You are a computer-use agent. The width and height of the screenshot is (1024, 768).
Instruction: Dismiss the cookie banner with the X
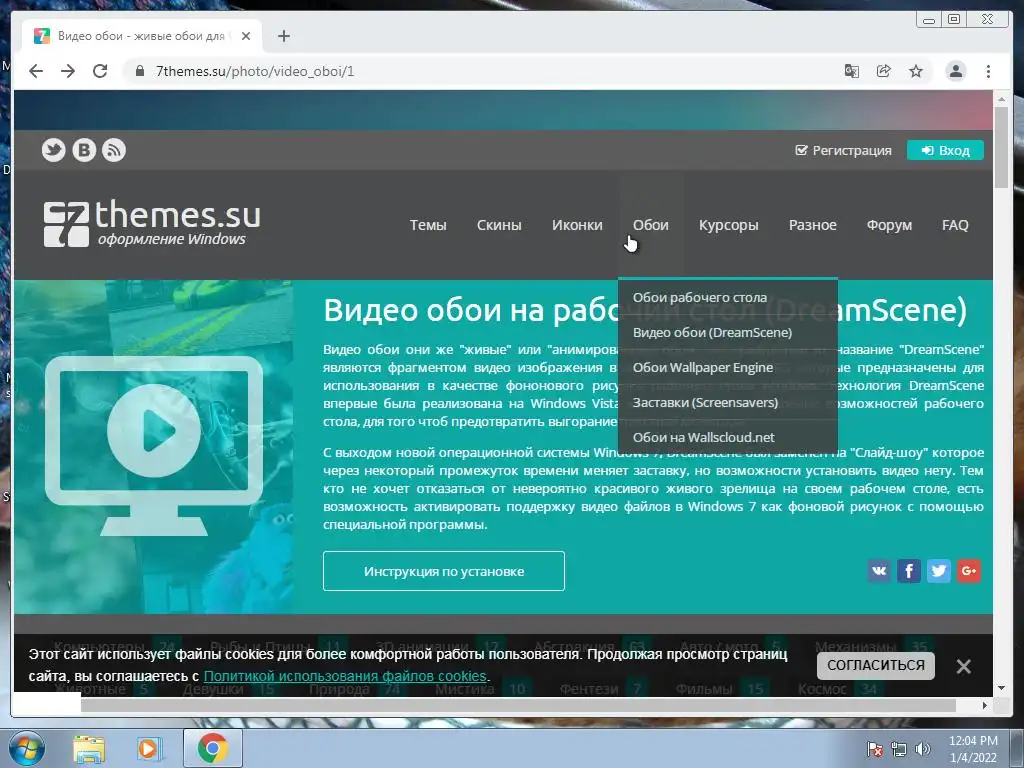(963, 666)
